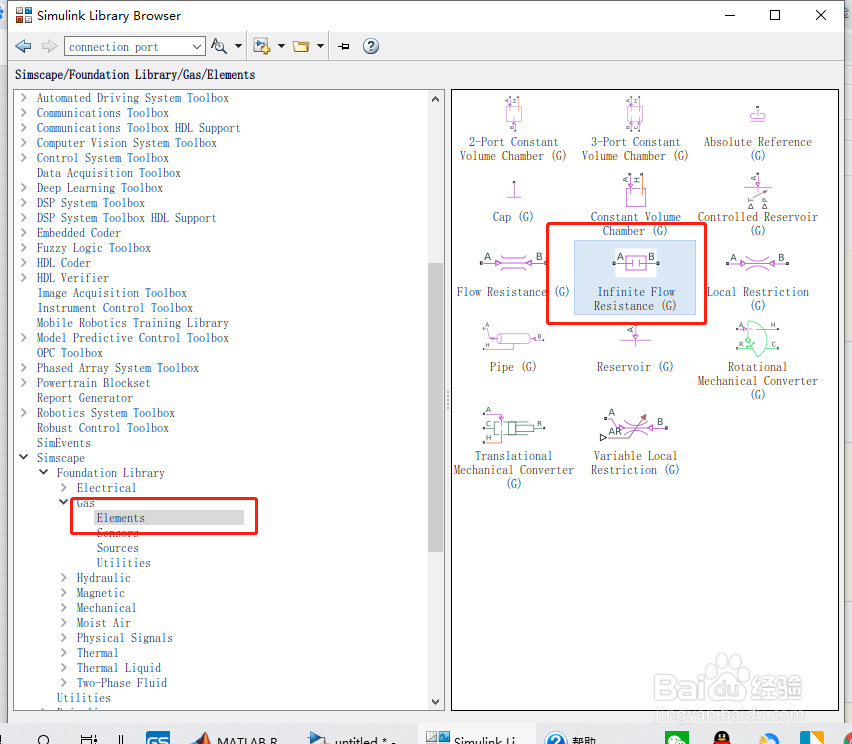Open Report Generator library
Screen dimensions: 852x744
tap(85, 398)
